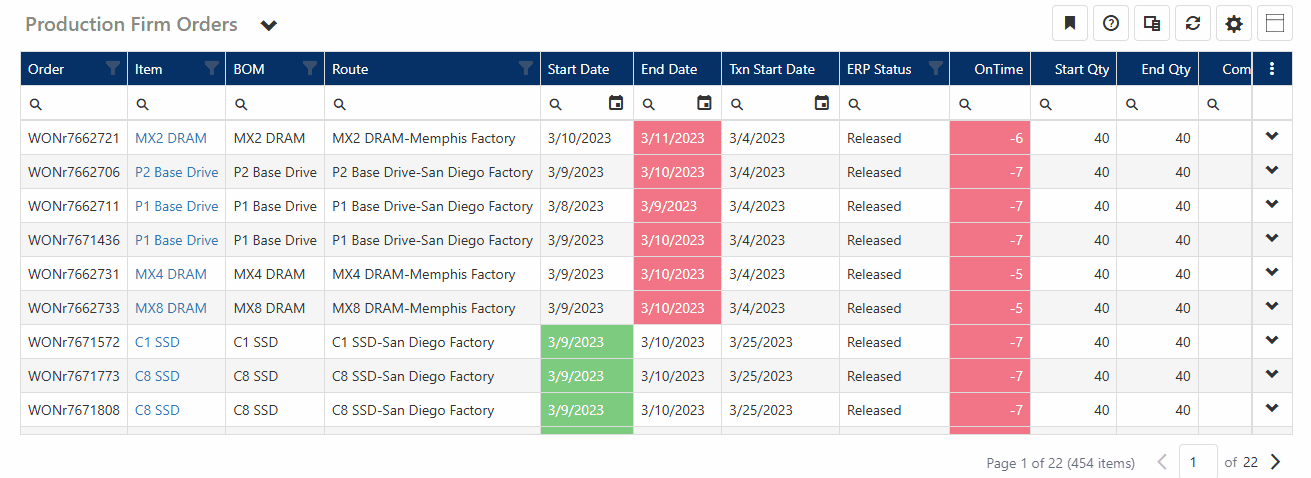Expand row details for WONr7671572
This screenshot has height=478, width=1311.
click(1272, 341)
